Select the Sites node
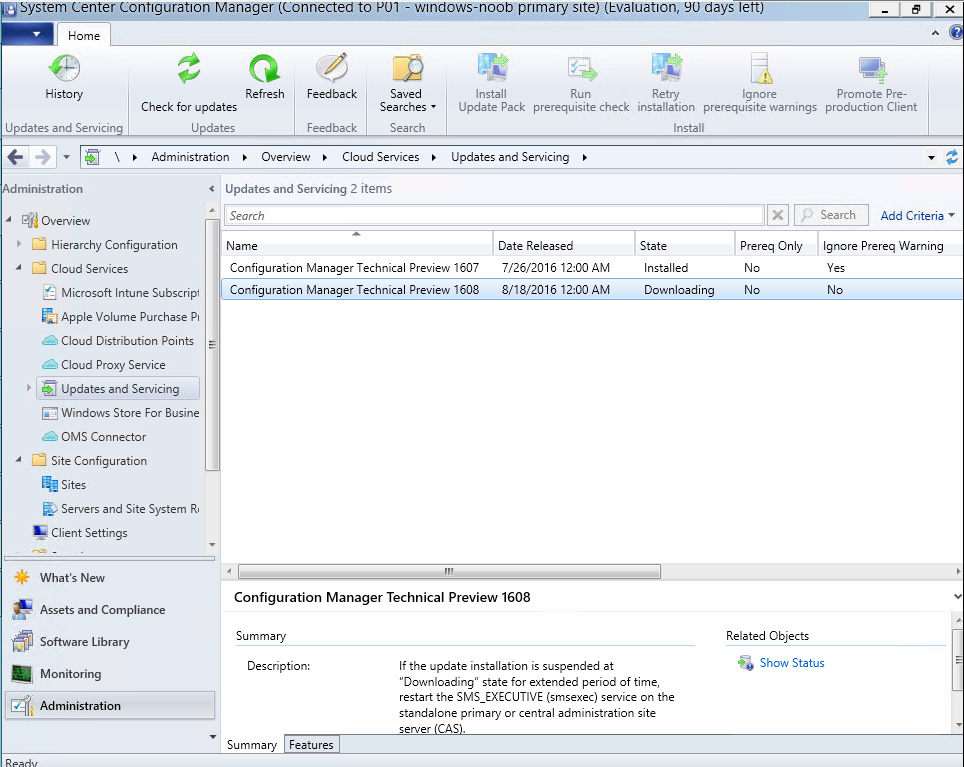This screenshot has height=767, width=964. [x=64, y=484]
